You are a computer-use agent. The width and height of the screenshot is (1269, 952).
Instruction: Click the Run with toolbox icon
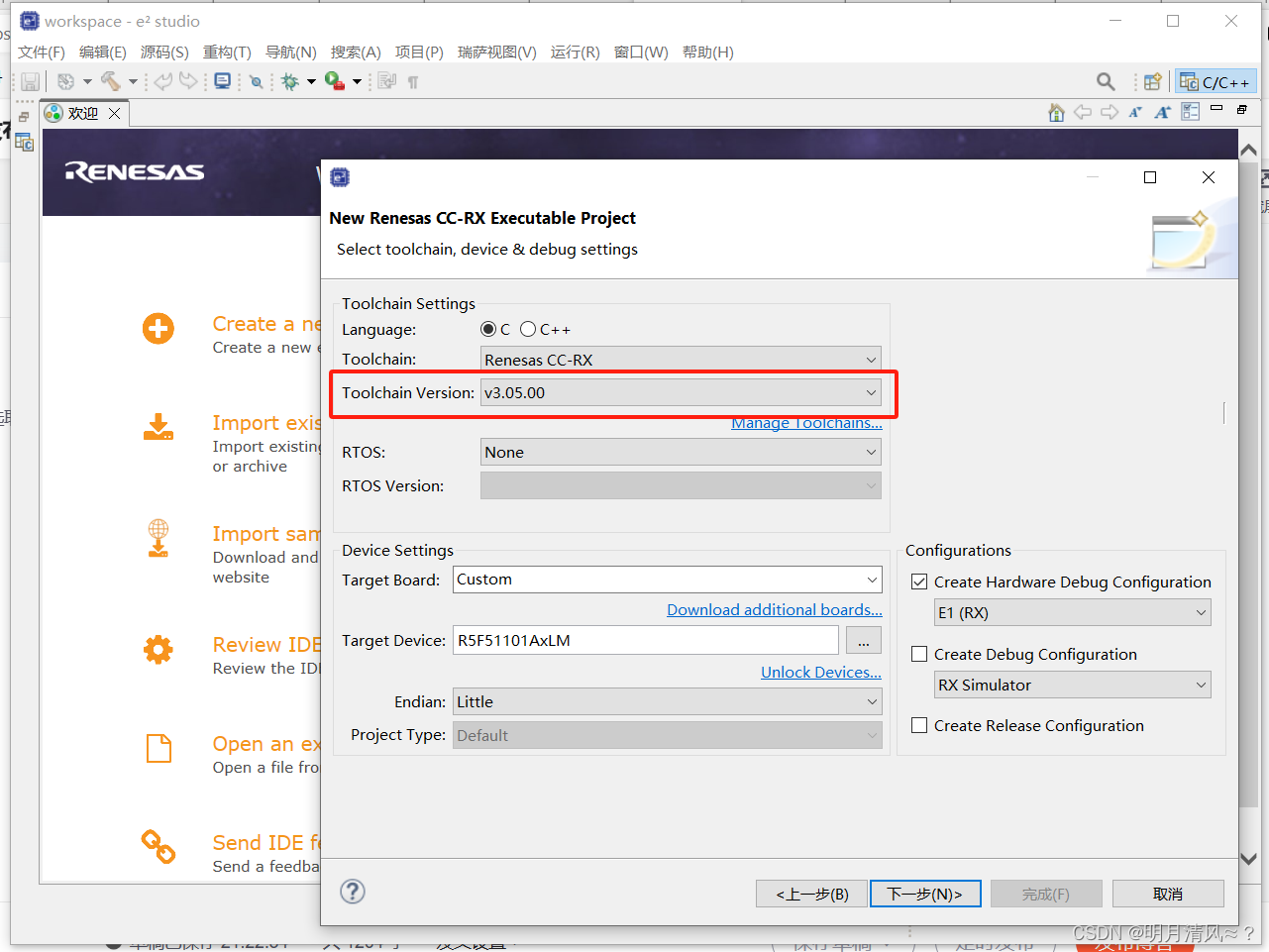335,81
